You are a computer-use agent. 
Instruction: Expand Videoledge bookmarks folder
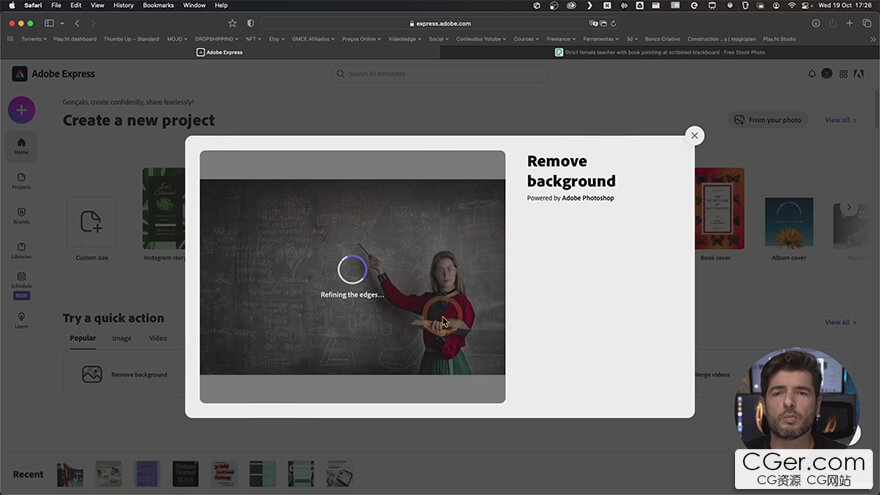click(405, 39)
